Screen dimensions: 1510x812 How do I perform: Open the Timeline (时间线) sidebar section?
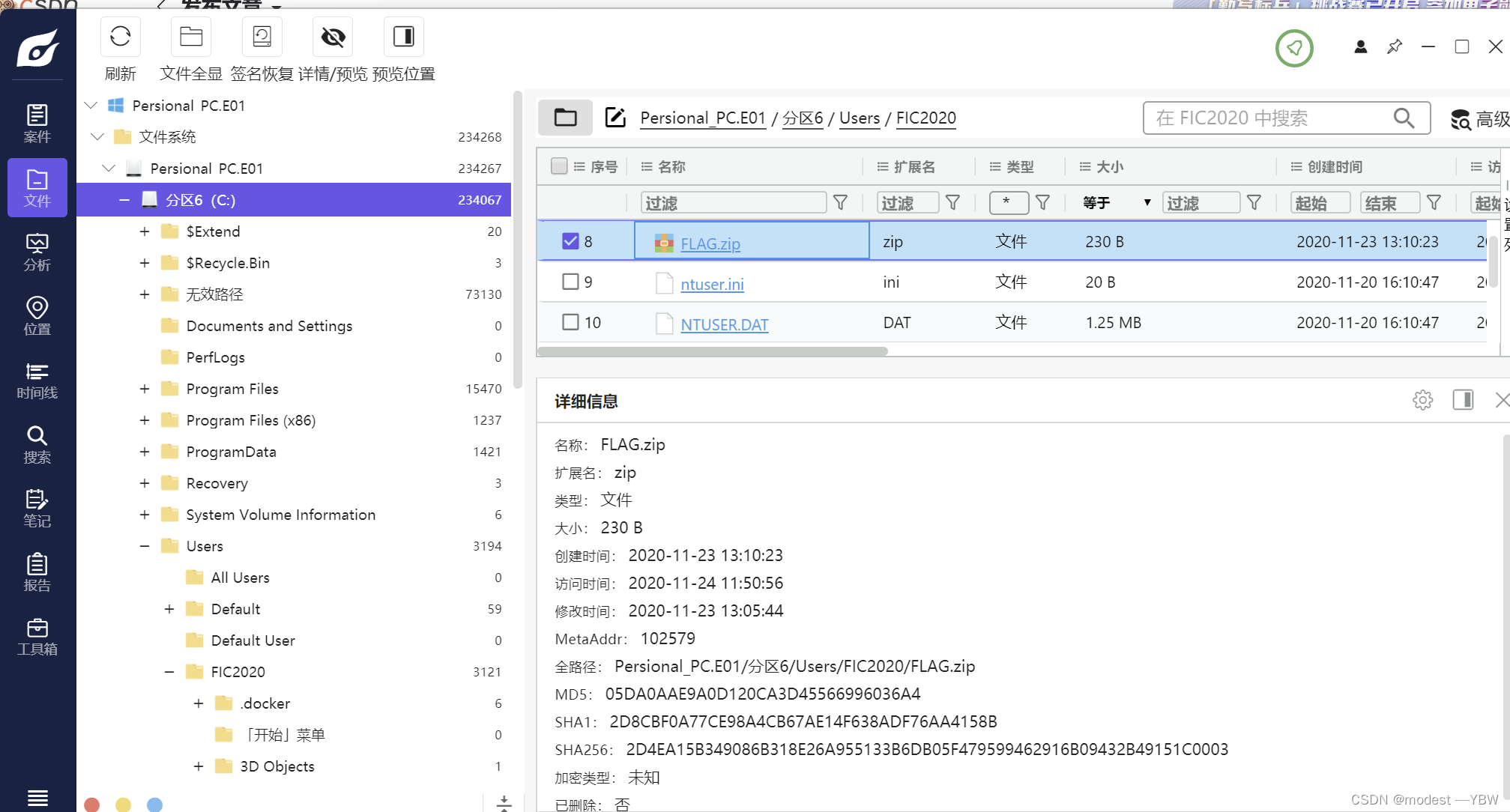[37, 381]
